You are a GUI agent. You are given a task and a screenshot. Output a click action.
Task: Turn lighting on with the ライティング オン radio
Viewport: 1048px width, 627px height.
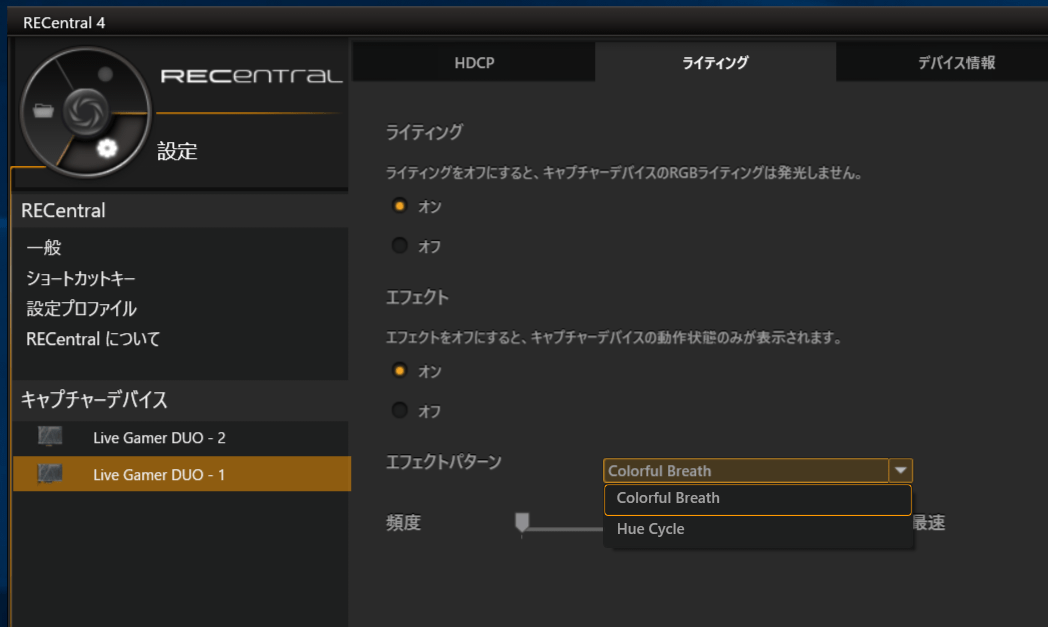point(400,206)
